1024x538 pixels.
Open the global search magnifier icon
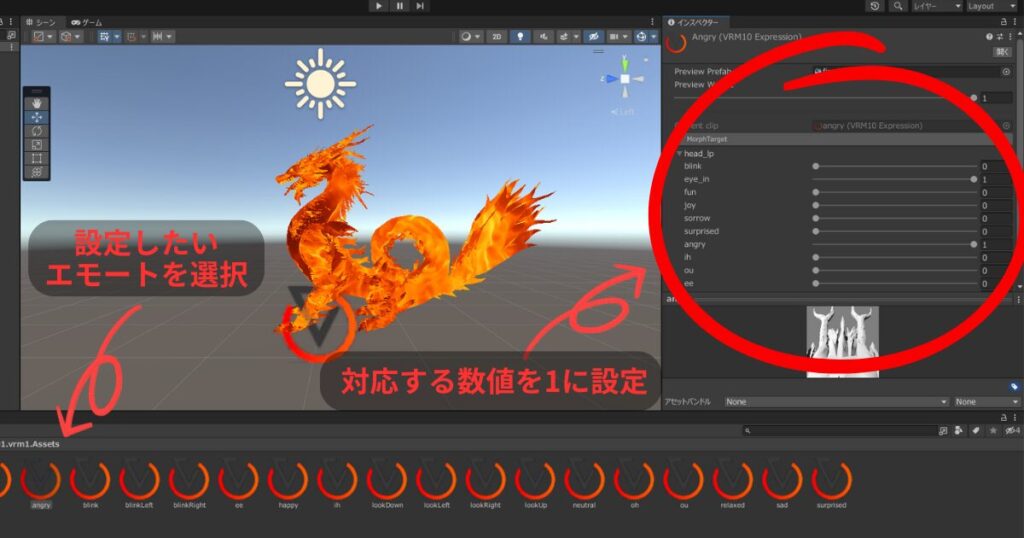899,6
